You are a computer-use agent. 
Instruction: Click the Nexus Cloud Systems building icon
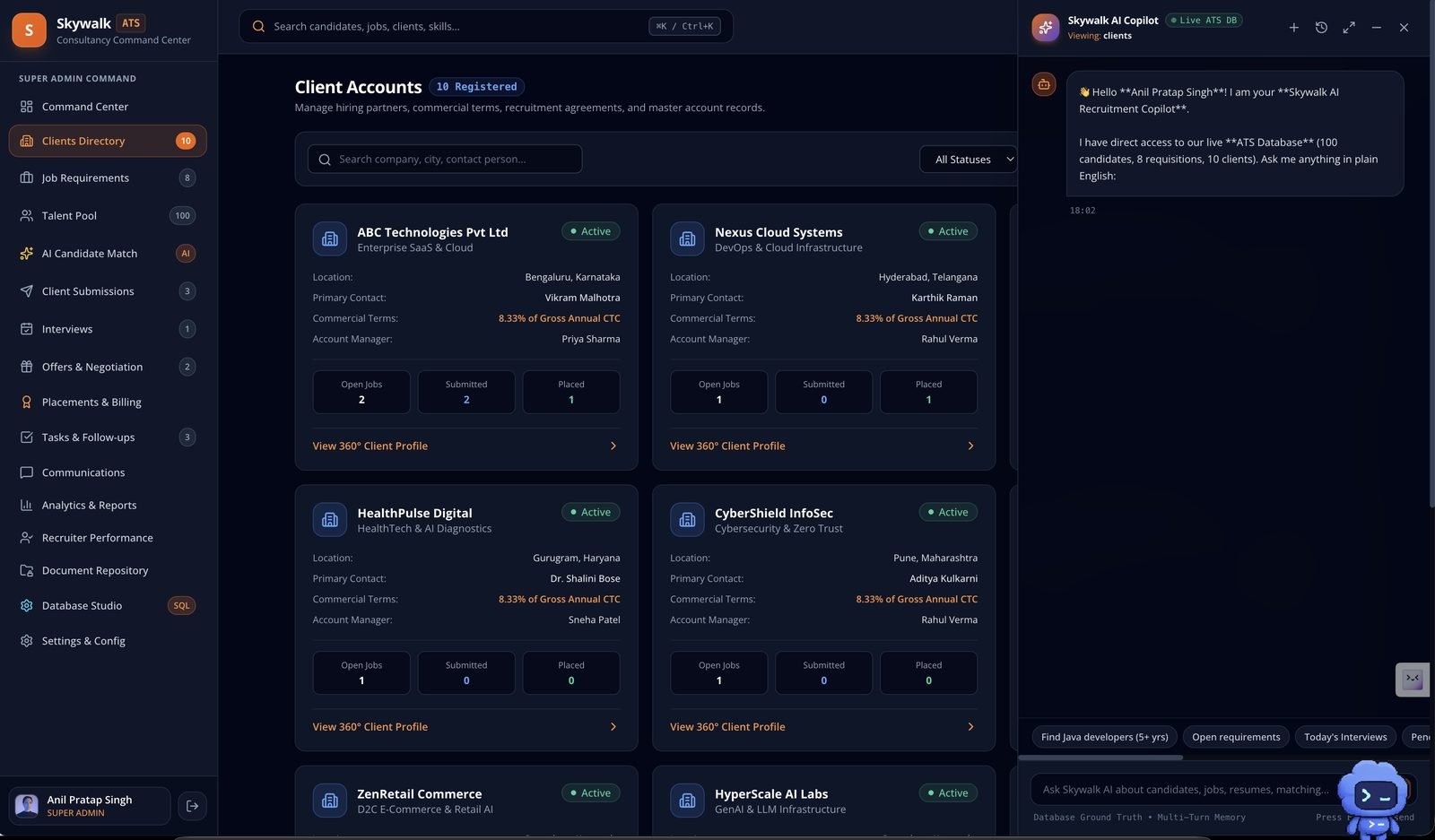[x=687, y=238]
